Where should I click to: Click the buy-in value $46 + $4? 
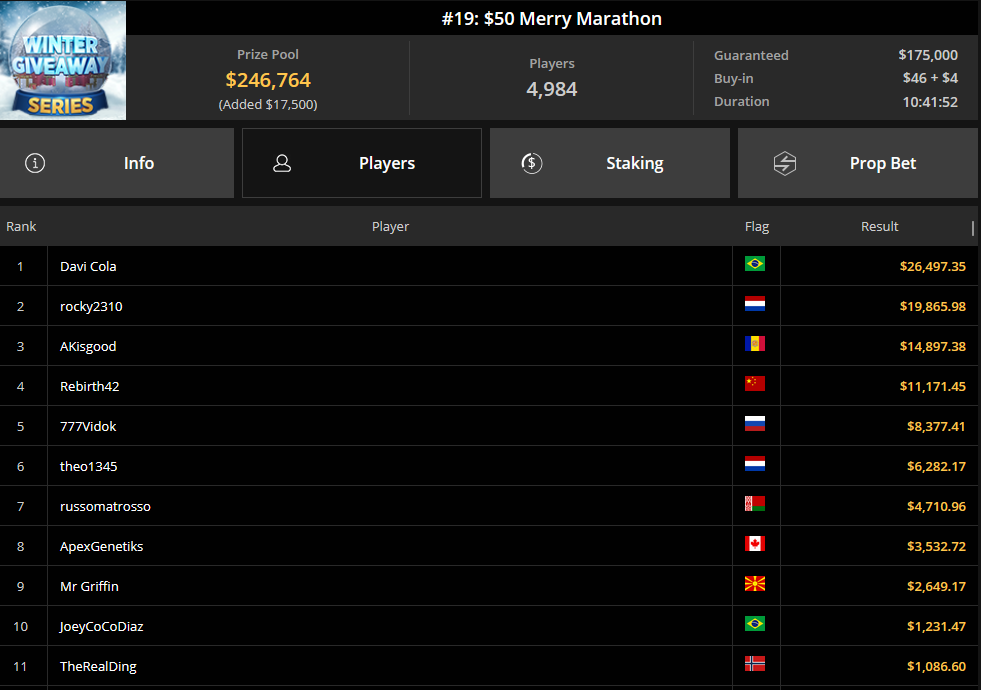click(x=930, y=78)
